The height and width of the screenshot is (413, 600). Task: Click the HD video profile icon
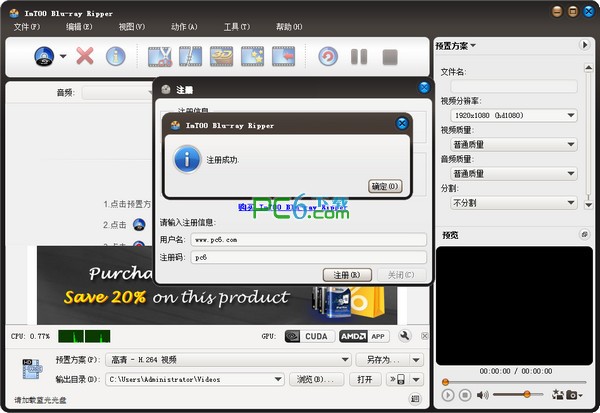tap(32, 369)
